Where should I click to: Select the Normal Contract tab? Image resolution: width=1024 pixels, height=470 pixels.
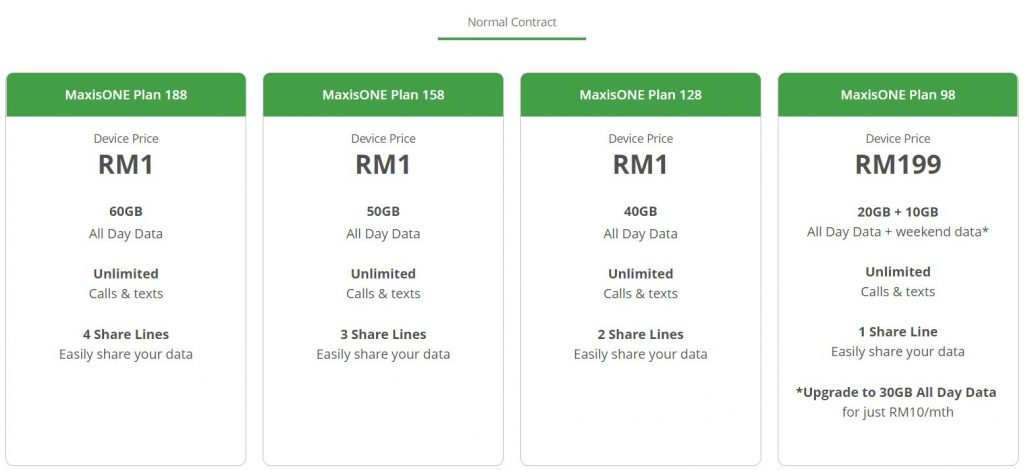coord(512,22)
